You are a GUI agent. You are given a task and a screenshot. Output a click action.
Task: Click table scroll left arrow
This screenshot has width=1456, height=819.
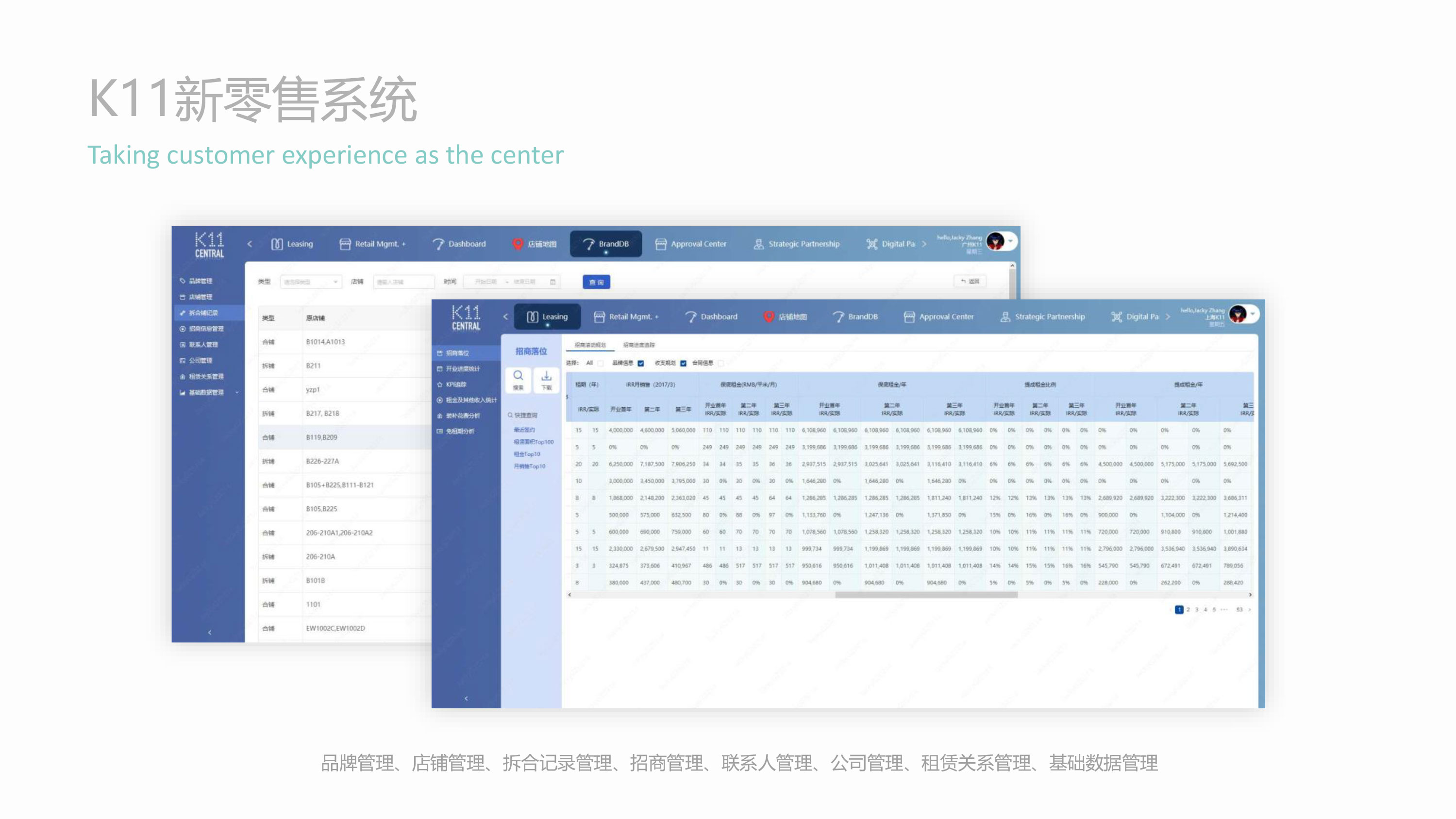pos(570,595)
